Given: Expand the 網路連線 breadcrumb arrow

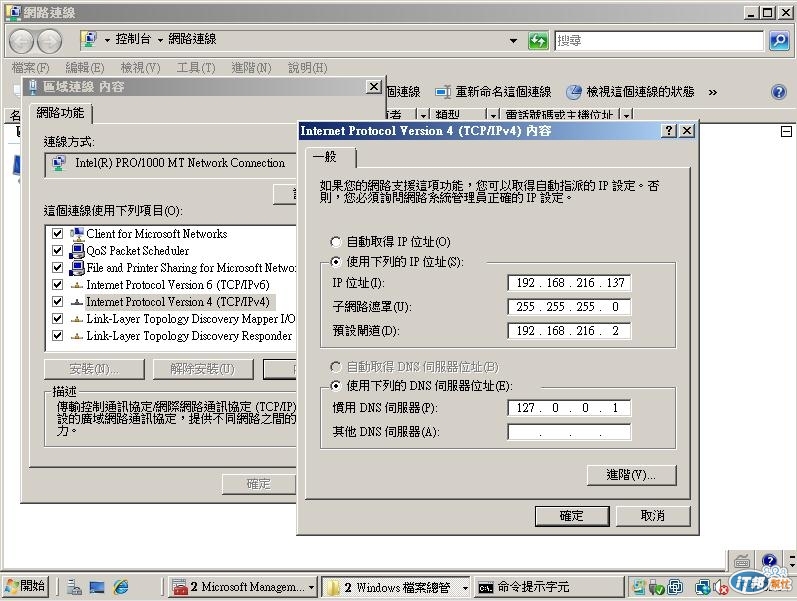Looking at the screenshot, I should pos(160,40).
